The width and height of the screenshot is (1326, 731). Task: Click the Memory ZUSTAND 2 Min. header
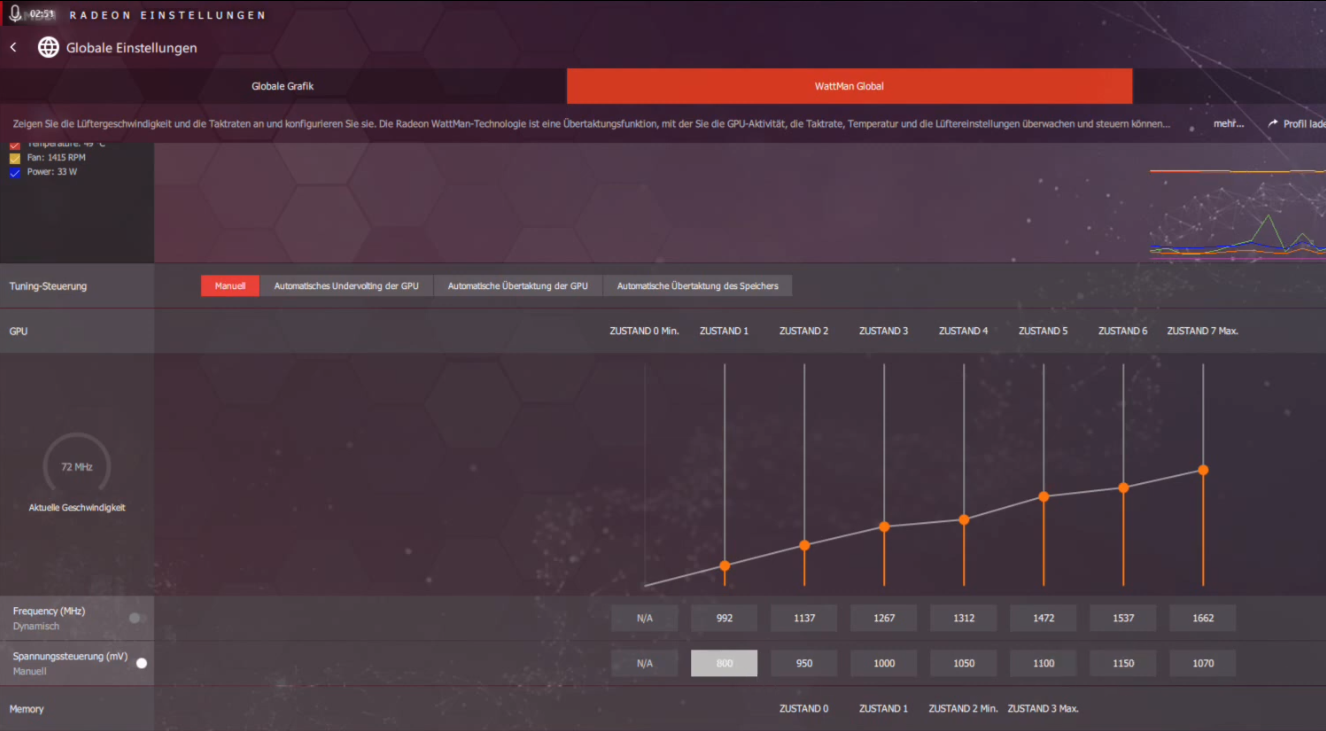tap(963, 709)
